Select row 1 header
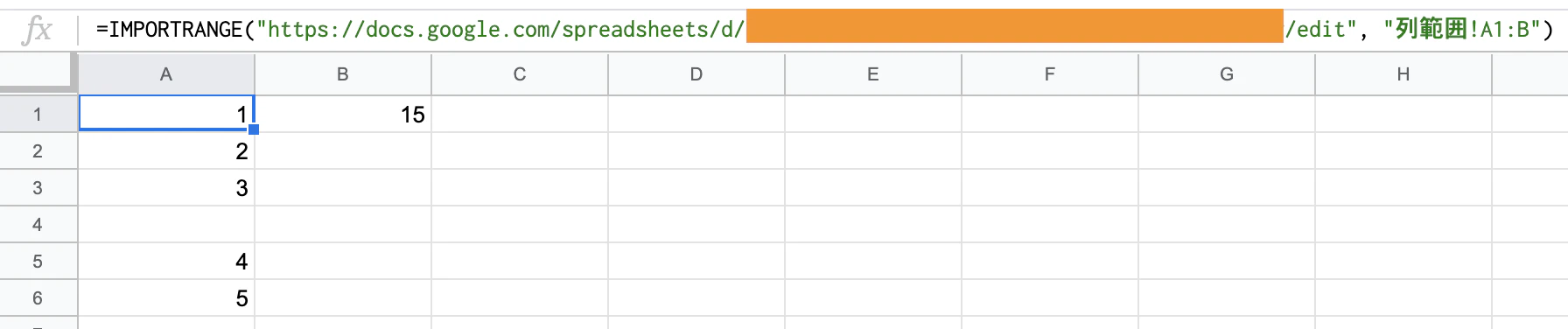Image resolution: width=1568 pixels, height=329 pixels. (x=38, y=114)
